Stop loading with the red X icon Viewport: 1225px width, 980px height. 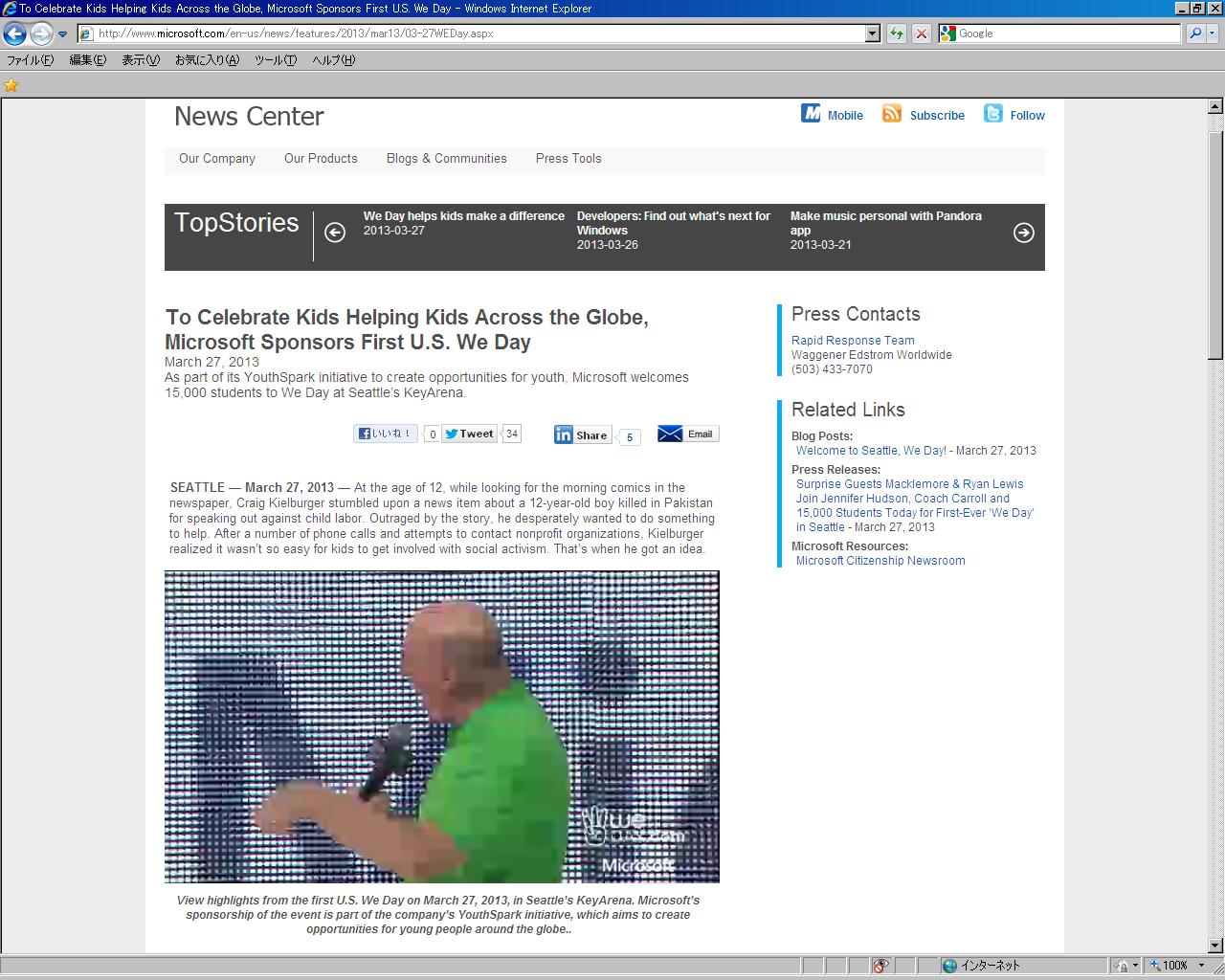tap(921, 33)
